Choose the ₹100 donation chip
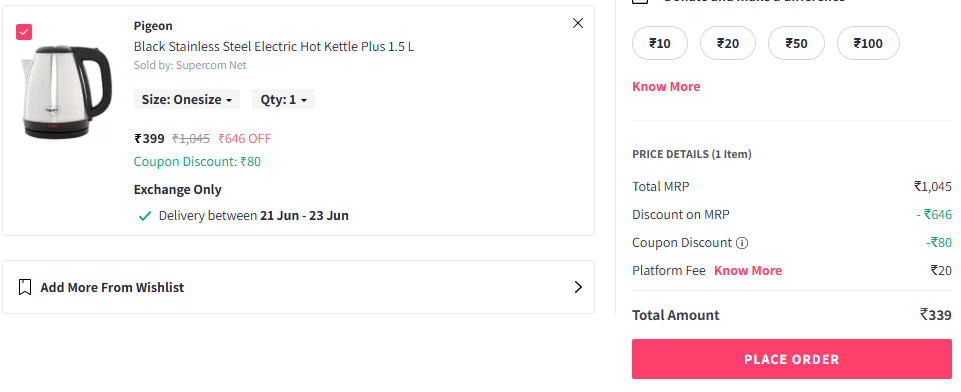This screenshot has height=392, width=961. point(868,43)
